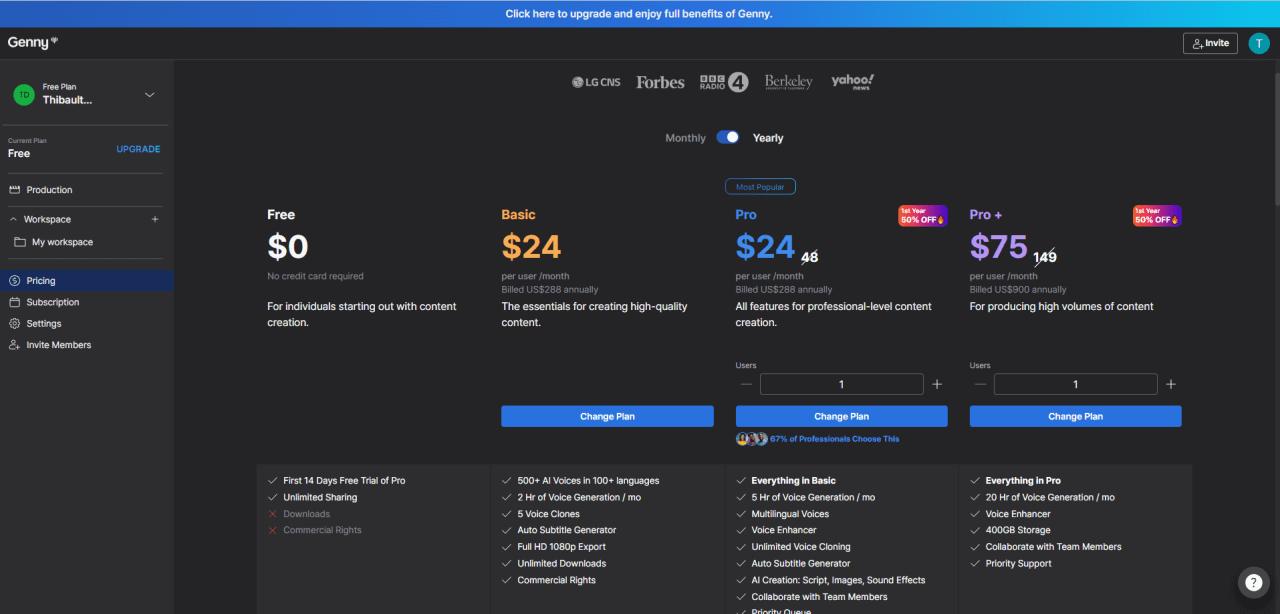Click '67% of Professionals Choose This' text
This screenshot has height=614, width=1280.
pos(834,439)
